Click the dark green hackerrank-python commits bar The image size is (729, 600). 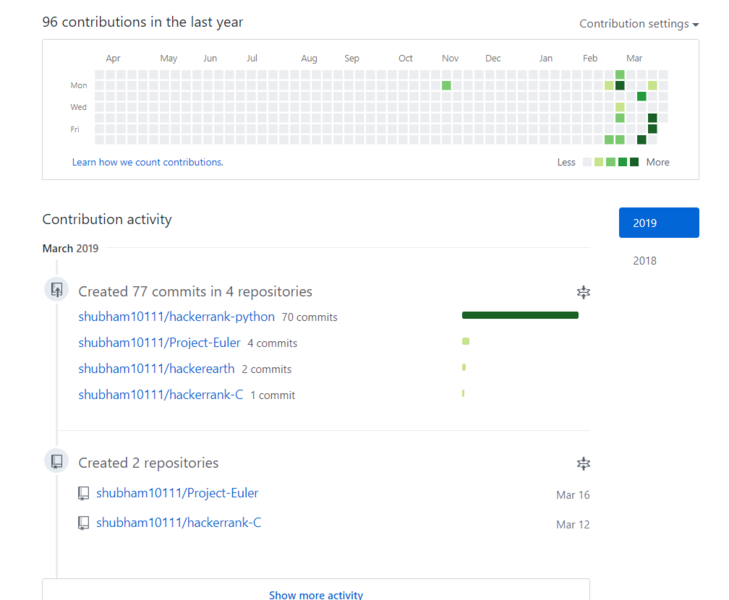520,315
